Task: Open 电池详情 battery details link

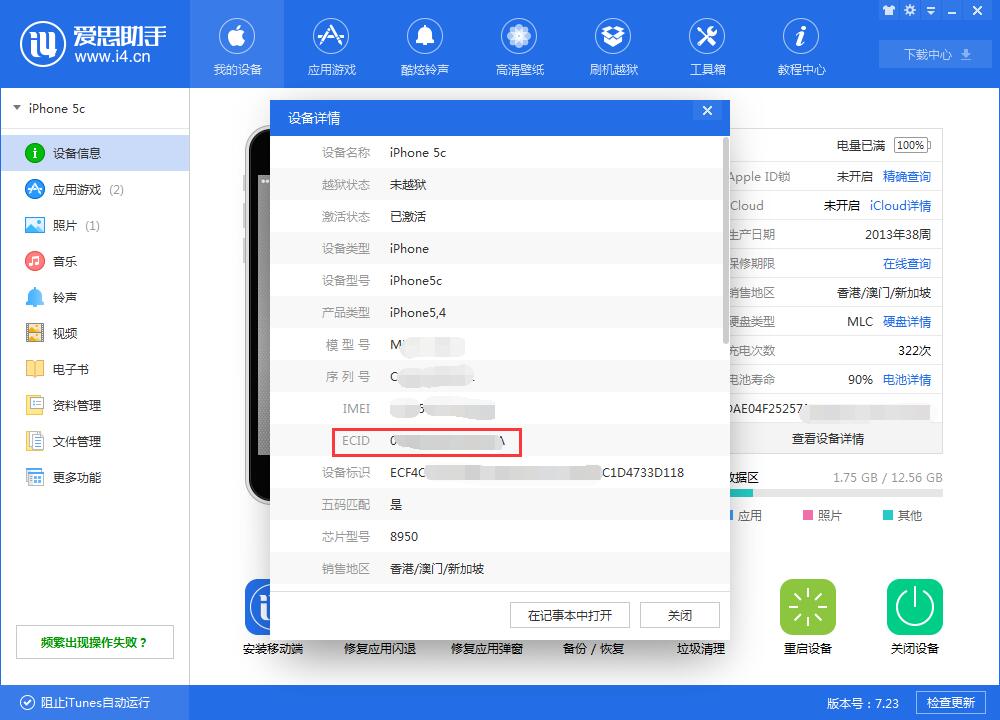Action: coord(906,379)
